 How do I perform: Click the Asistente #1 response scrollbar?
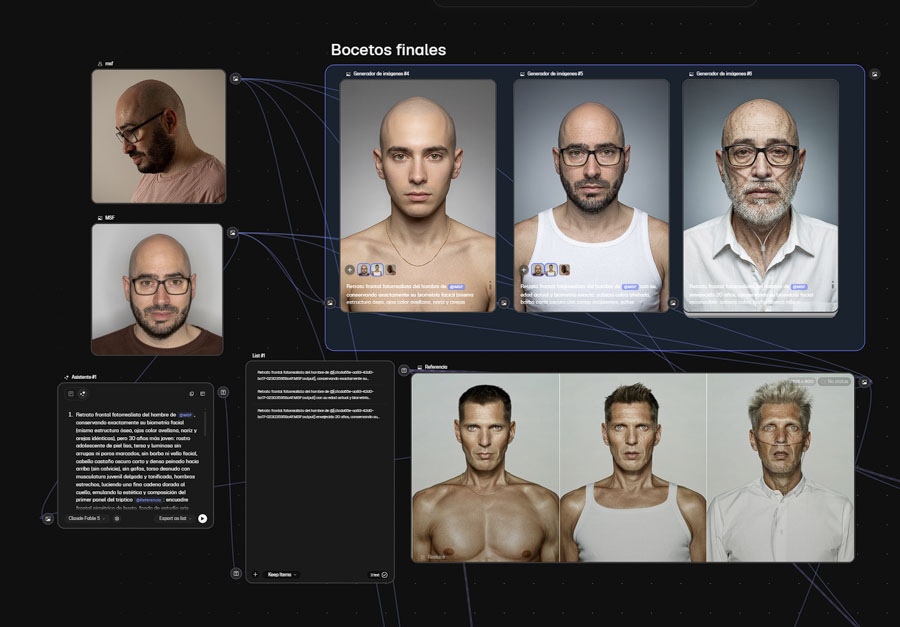[205, 424]
